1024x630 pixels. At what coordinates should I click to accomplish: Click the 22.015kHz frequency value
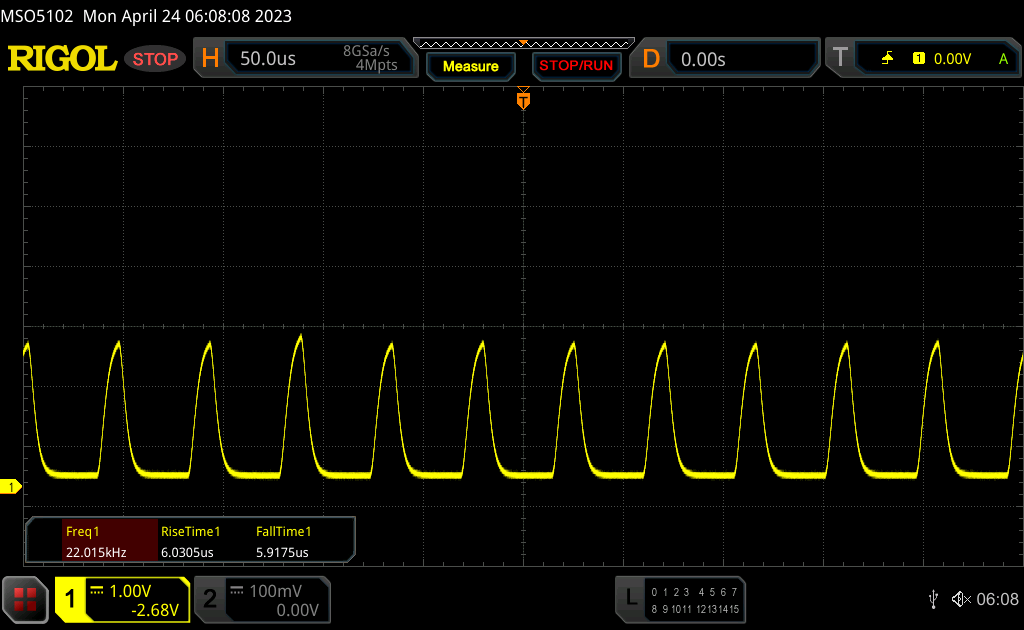point(96,552)
